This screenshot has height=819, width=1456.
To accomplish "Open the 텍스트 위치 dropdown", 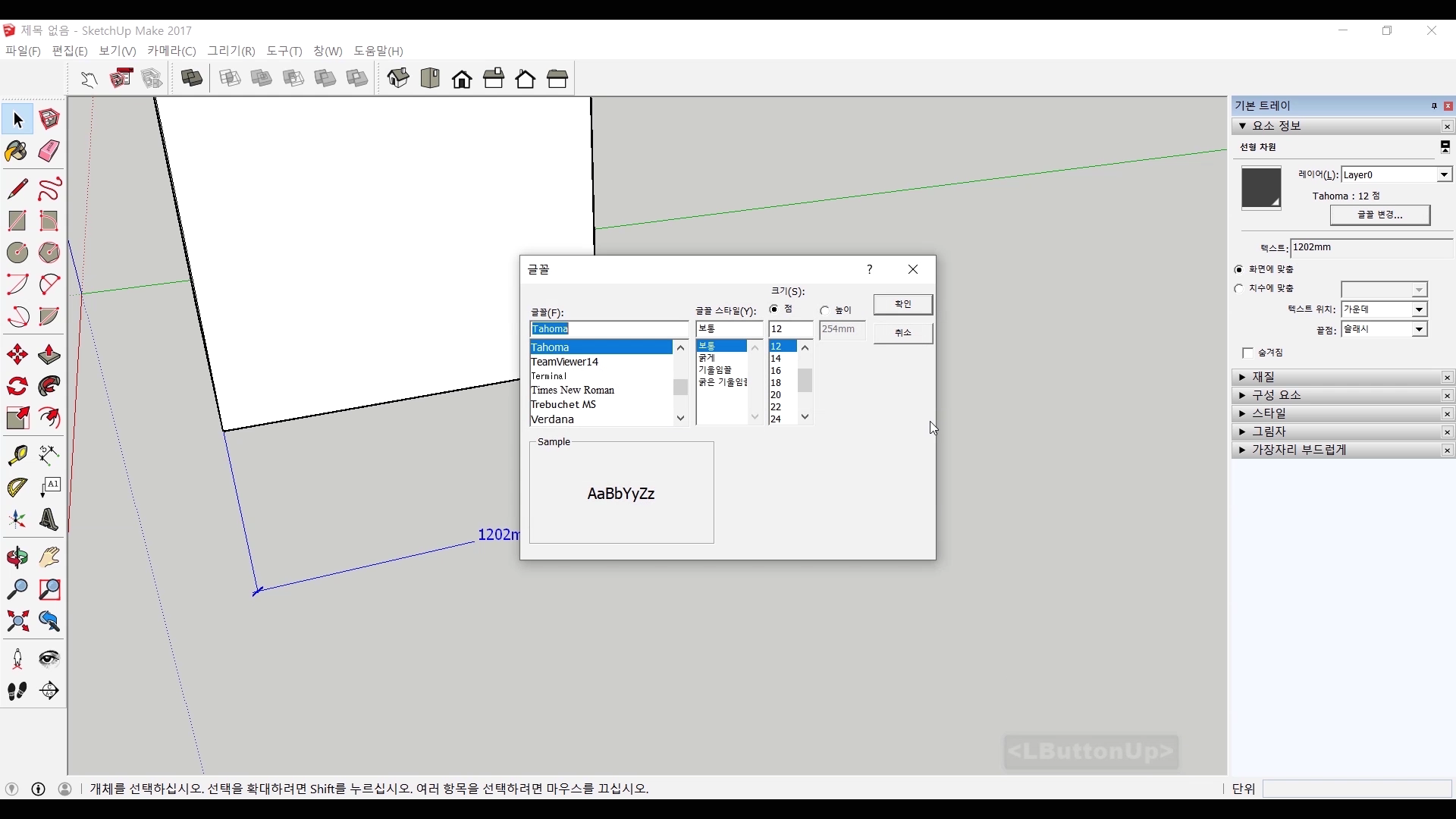I will pyautogui.click(x=1419, y=309).
